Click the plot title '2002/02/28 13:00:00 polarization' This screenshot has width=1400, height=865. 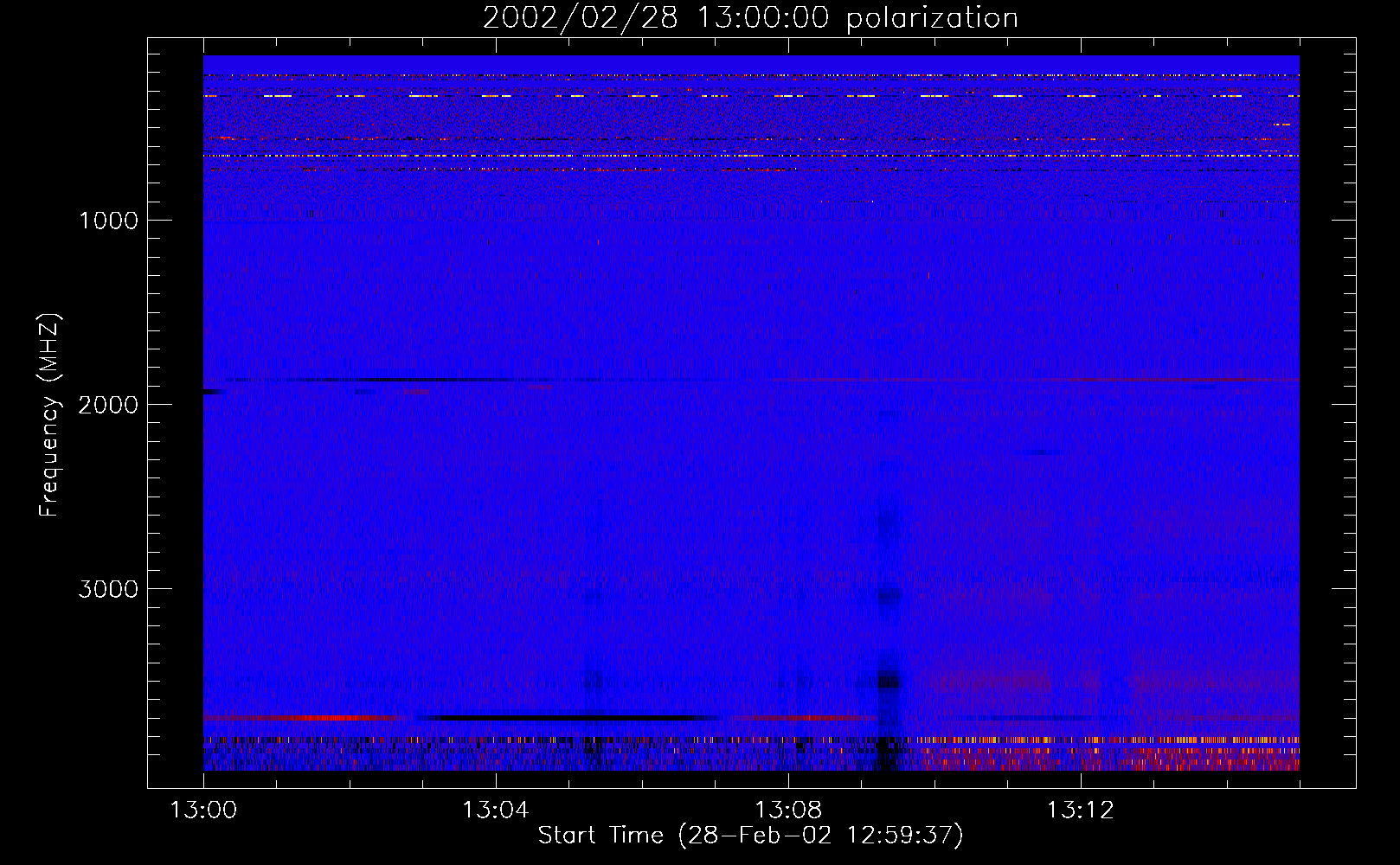750,18
